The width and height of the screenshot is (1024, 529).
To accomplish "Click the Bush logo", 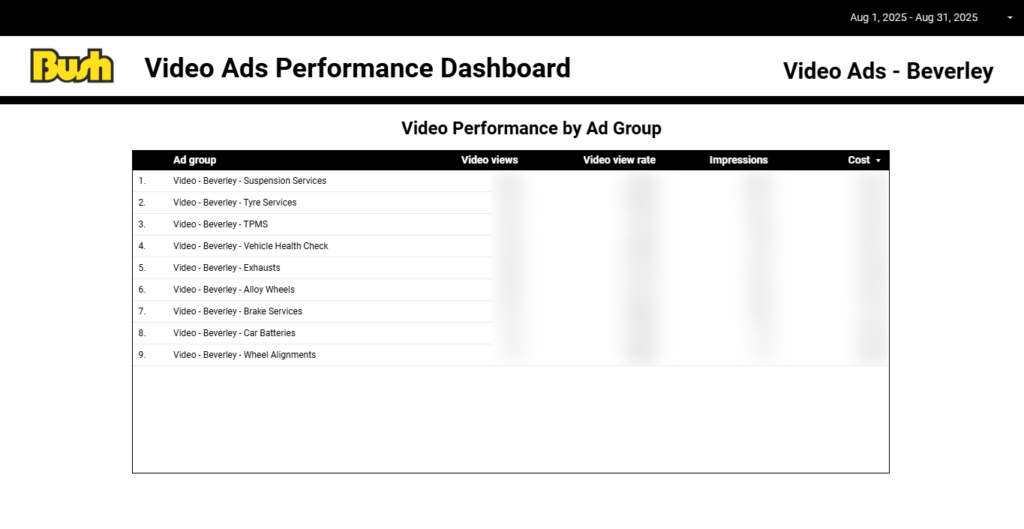I will (x=72, y=66).
